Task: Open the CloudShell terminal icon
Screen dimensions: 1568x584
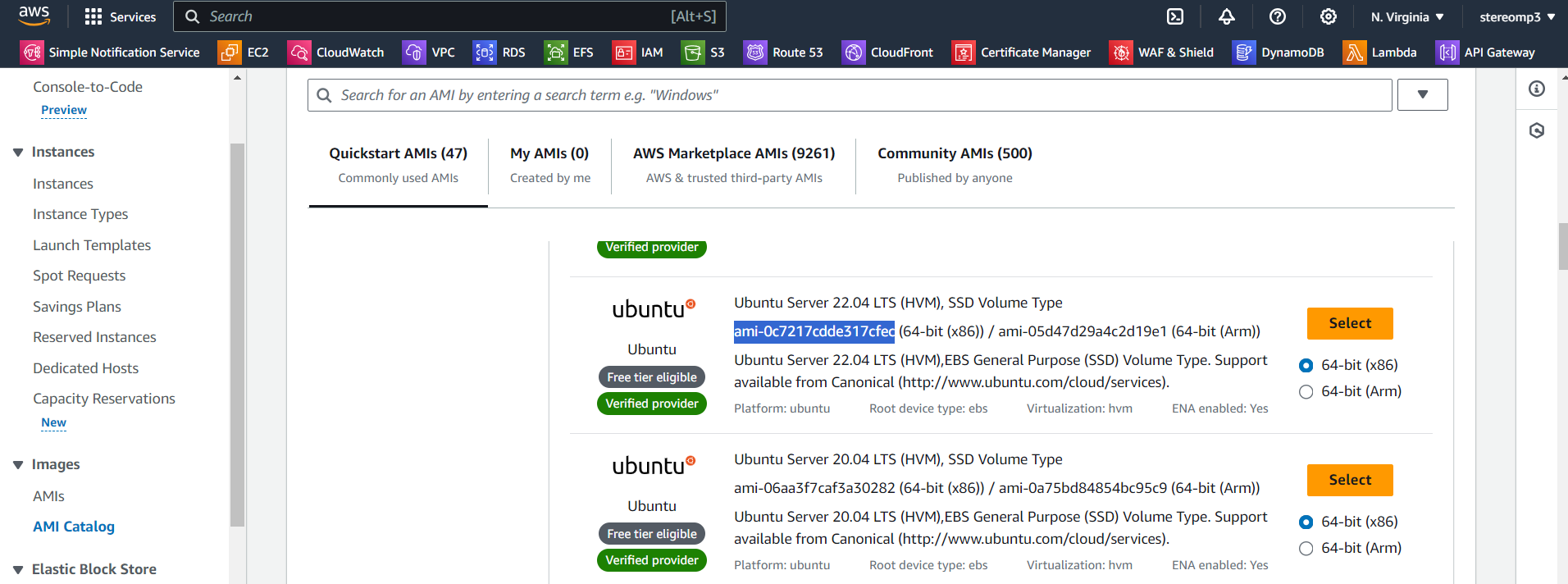Action: tap(1175, 16)
